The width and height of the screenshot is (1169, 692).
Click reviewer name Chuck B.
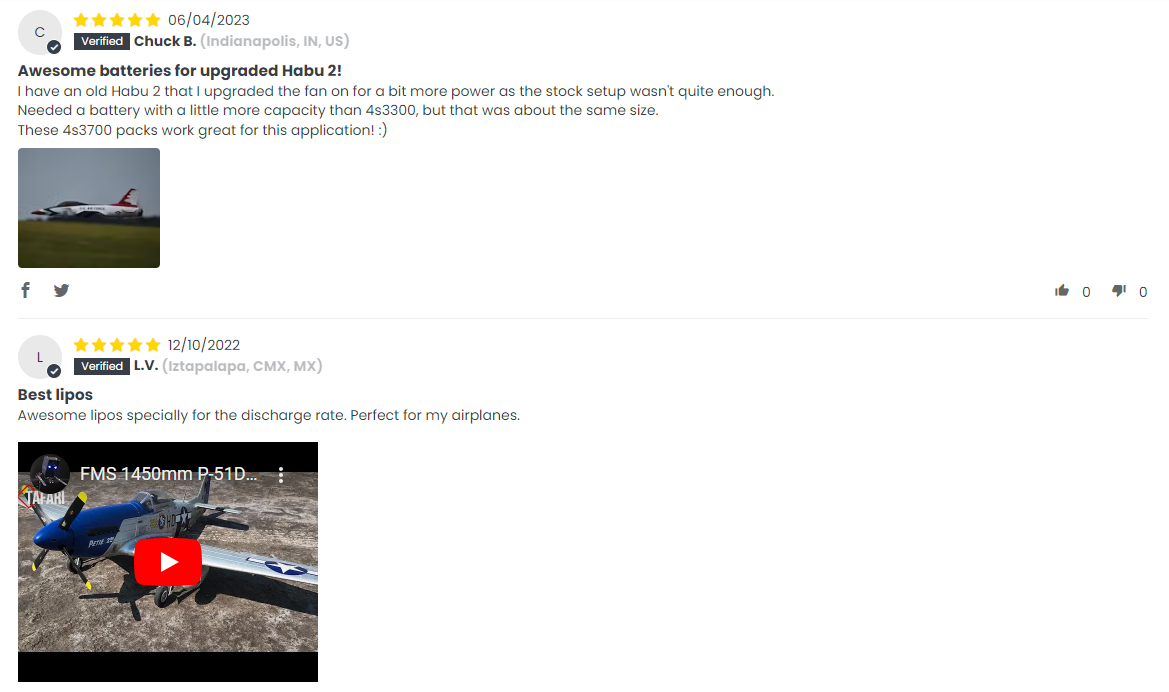point(165,41)
